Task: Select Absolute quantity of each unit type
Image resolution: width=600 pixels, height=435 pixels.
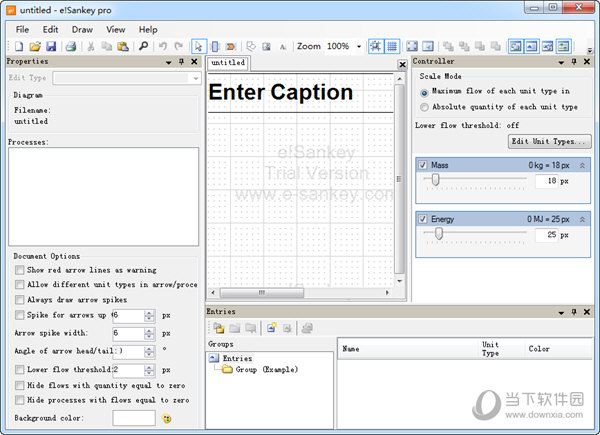Action: [x=425, y=107]
